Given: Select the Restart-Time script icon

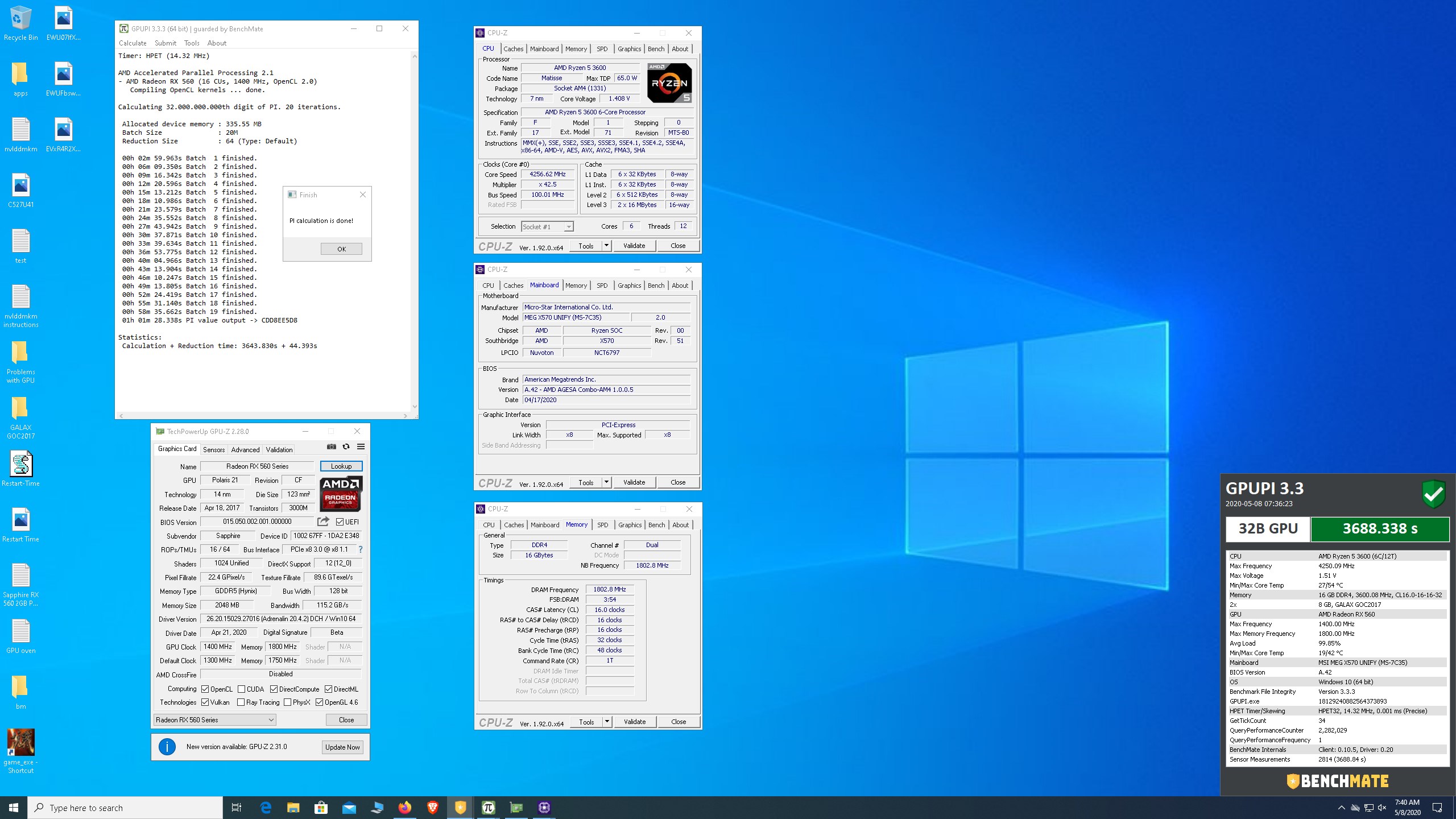Looking at the screenshot, I should (20, 469).
